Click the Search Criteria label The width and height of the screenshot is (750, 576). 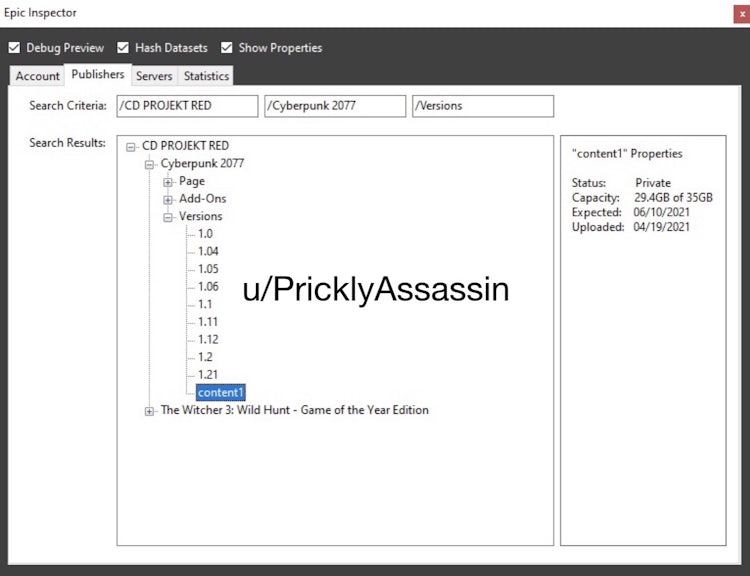[68, 106]
